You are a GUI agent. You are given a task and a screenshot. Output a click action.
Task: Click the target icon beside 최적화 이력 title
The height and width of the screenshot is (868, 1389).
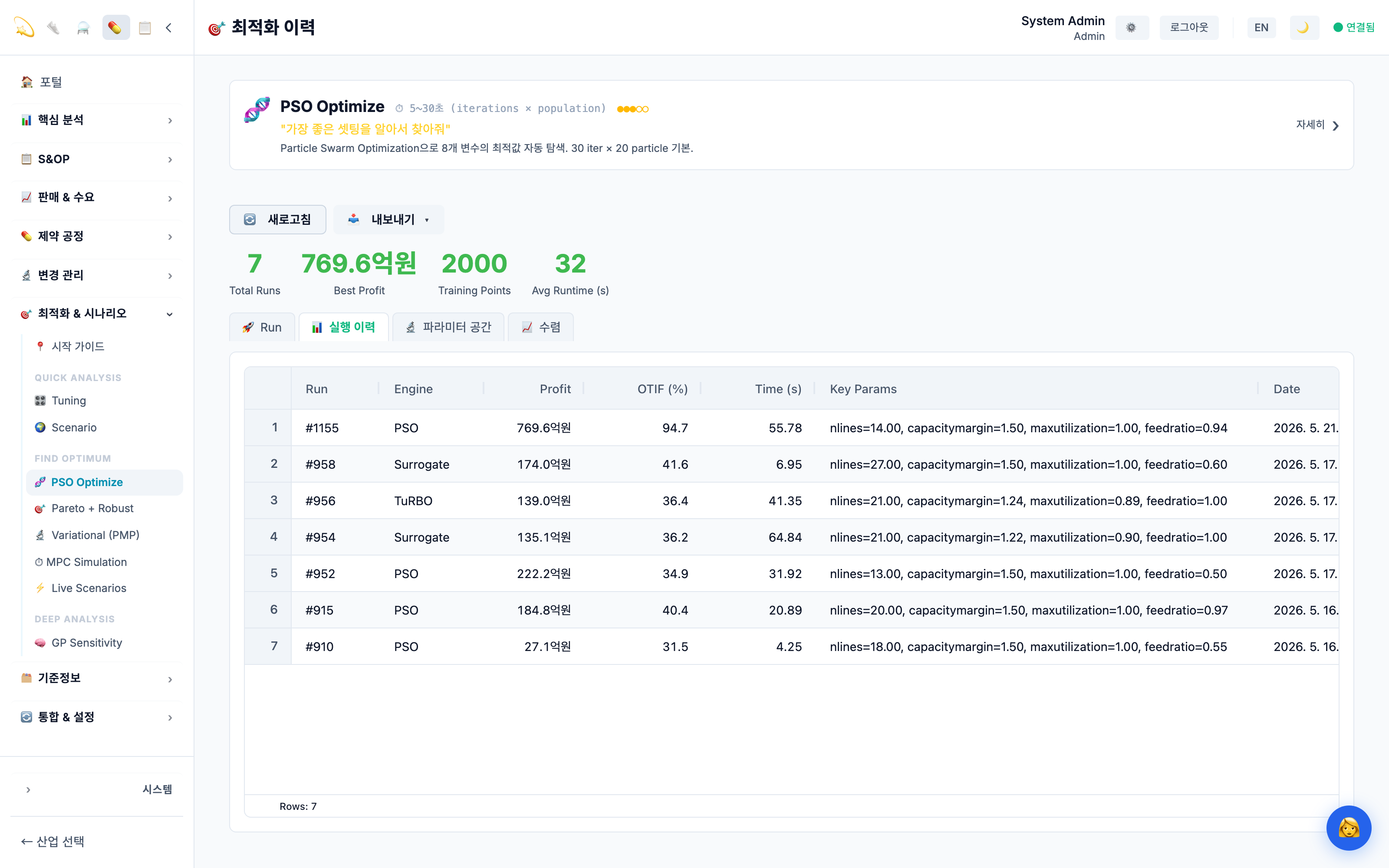pyautogui.click(x=217, y=27)
